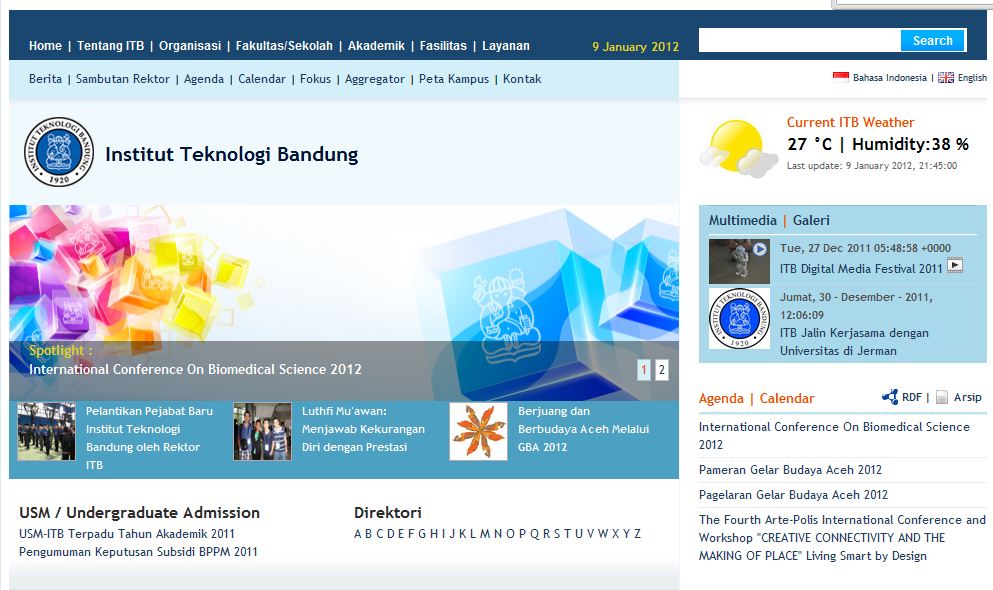Screen dimensions: 993x590
Task: Click the ITB circular logo emblem
Action: tap(59, 152)
